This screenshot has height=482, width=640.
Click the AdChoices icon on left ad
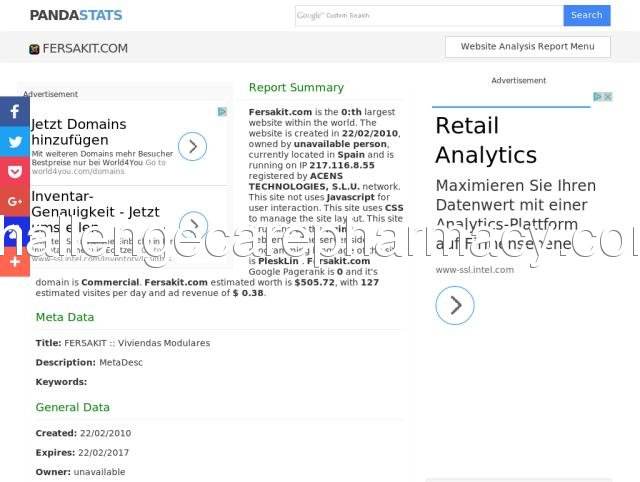[222, 111]
